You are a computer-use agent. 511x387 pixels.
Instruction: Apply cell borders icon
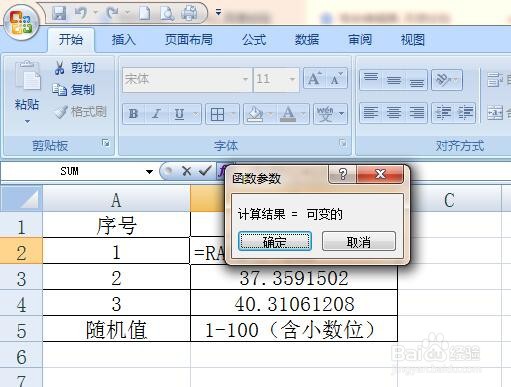[x=217, y=114]
